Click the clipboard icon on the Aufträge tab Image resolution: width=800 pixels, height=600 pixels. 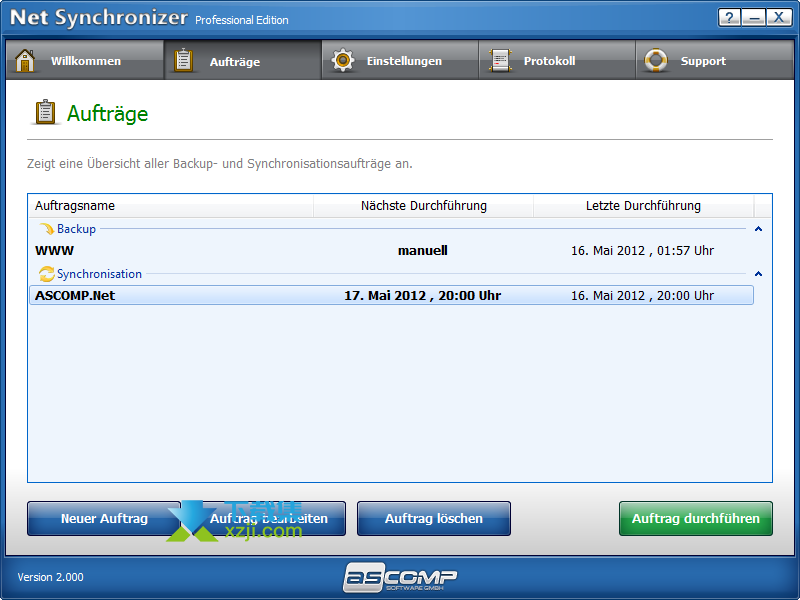pos(183,61)
